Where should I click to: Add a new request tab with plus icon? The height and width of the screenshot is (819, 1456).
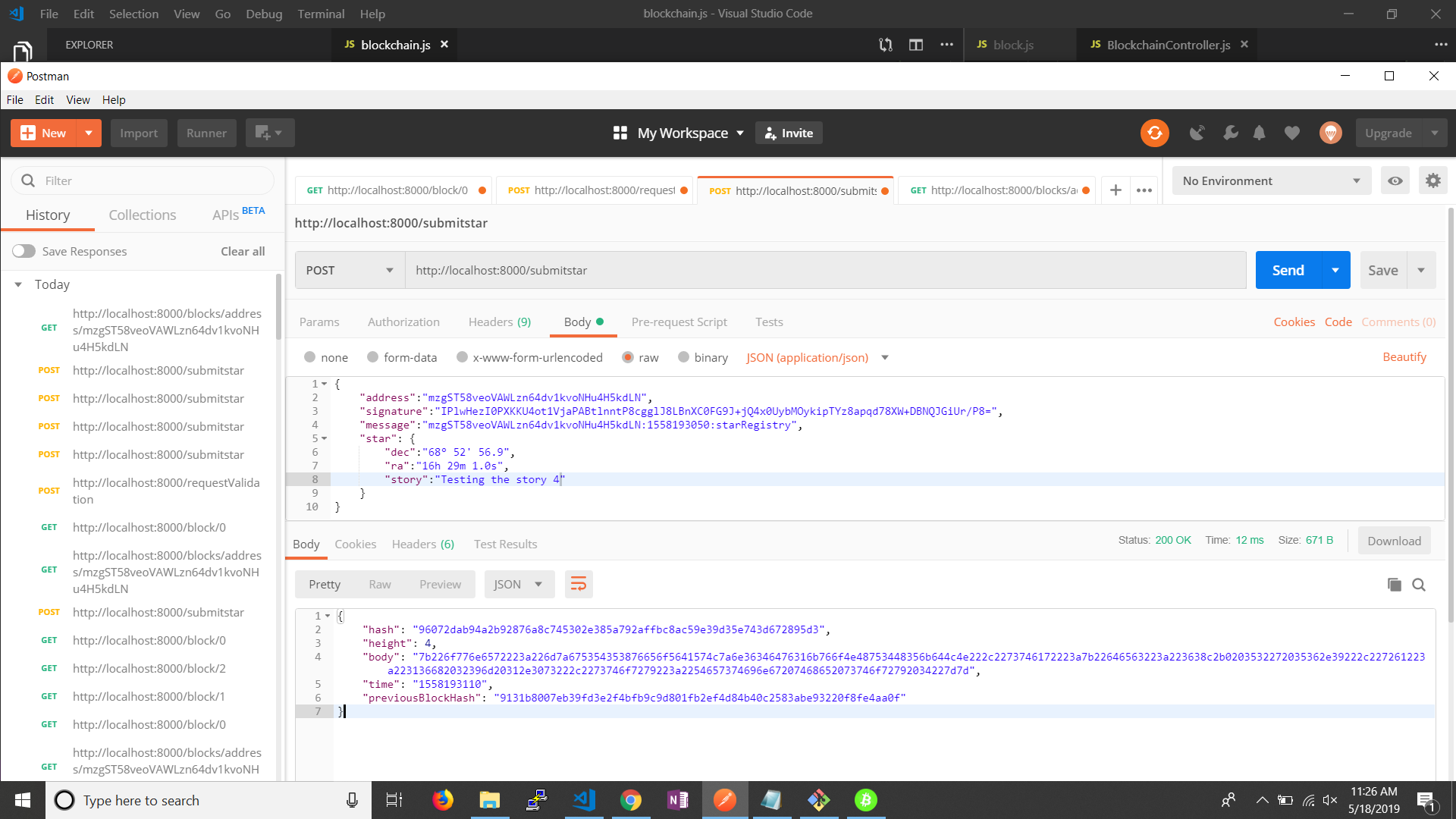point(1116,190)
